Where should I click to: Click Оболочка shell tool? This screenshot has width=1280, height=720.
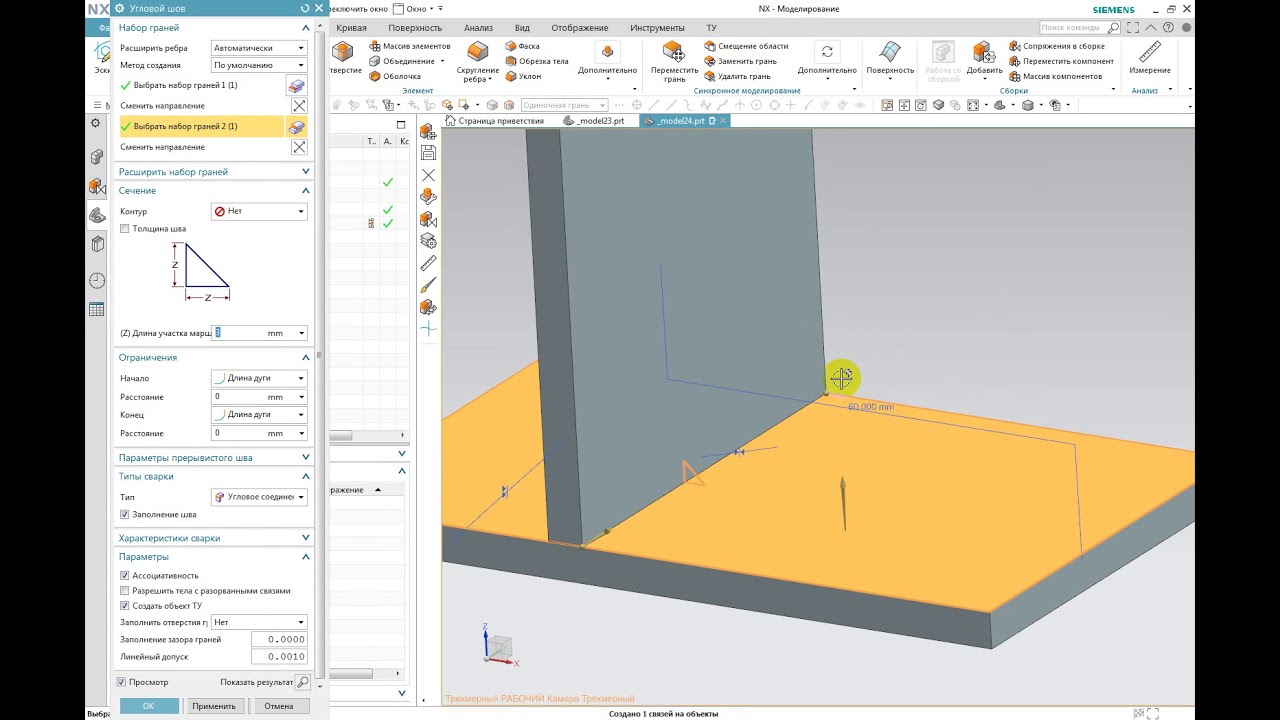tap(395, 76)
